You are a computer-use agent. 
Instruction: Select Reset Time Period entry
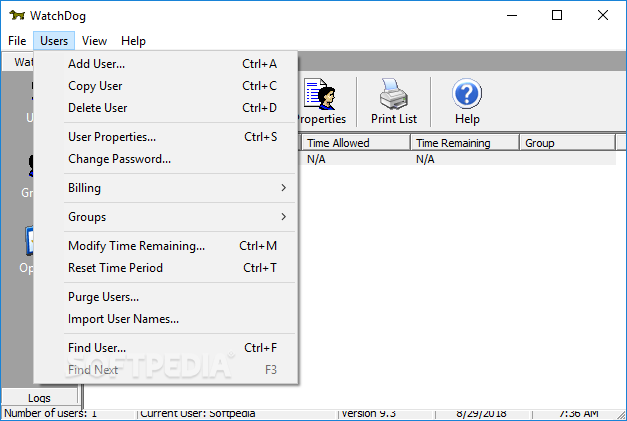(166, 267)
